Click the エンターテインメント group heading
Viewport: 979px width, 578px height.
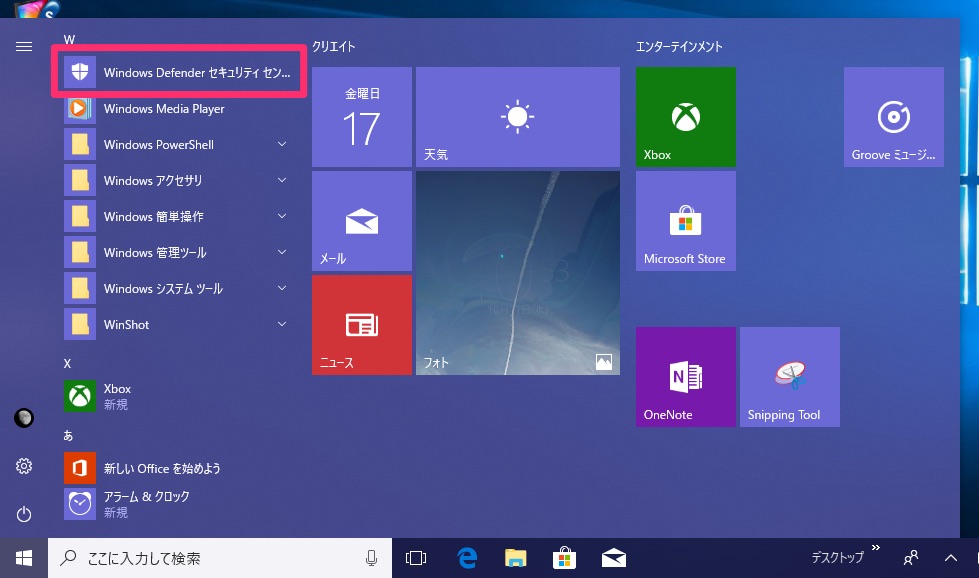click(x=679, y=47)
